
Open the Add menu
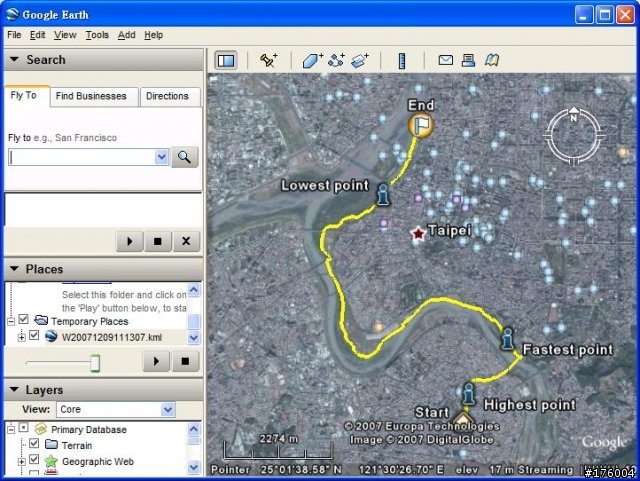point(127,35)
